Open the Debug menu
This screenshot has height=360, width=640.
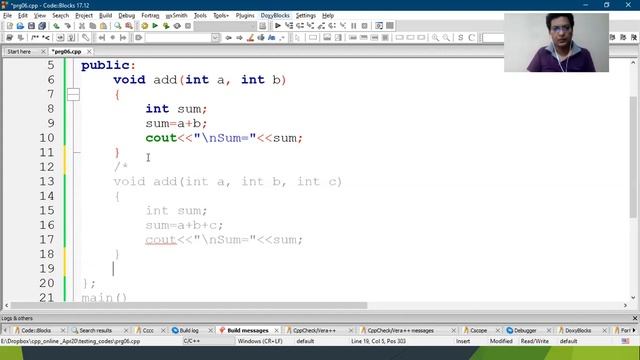pos(127,16)
